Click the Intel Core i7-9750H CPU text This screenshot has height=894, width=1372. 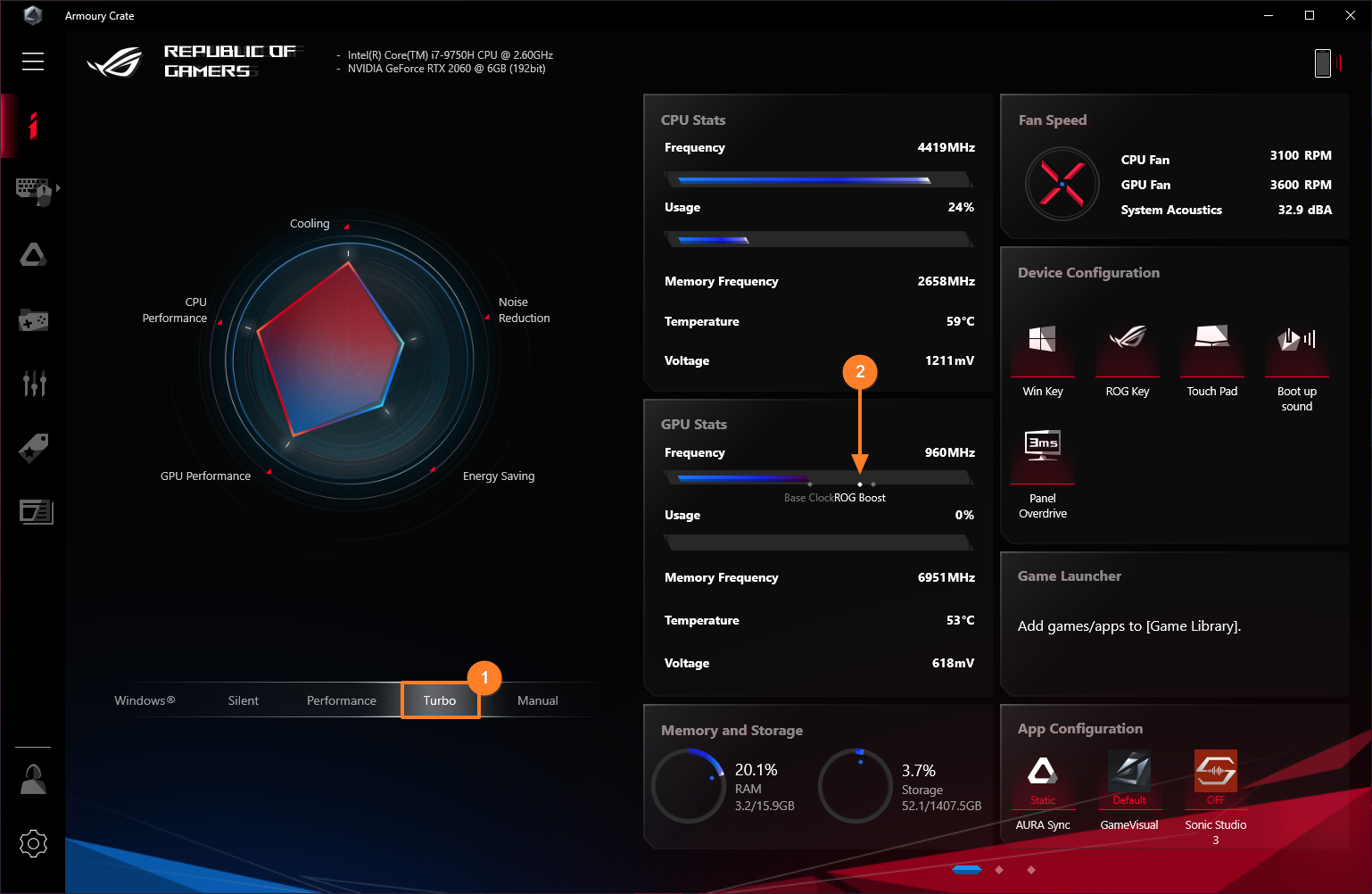pos(450,55)
